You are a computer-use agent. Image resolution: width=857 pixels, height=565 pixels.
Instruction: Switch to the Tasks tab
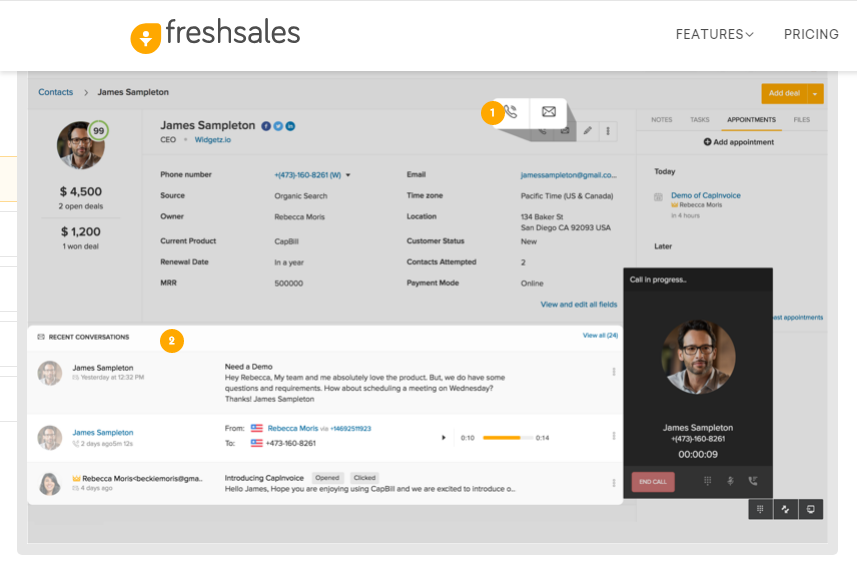pyautogui.click(x=700, y=120)
